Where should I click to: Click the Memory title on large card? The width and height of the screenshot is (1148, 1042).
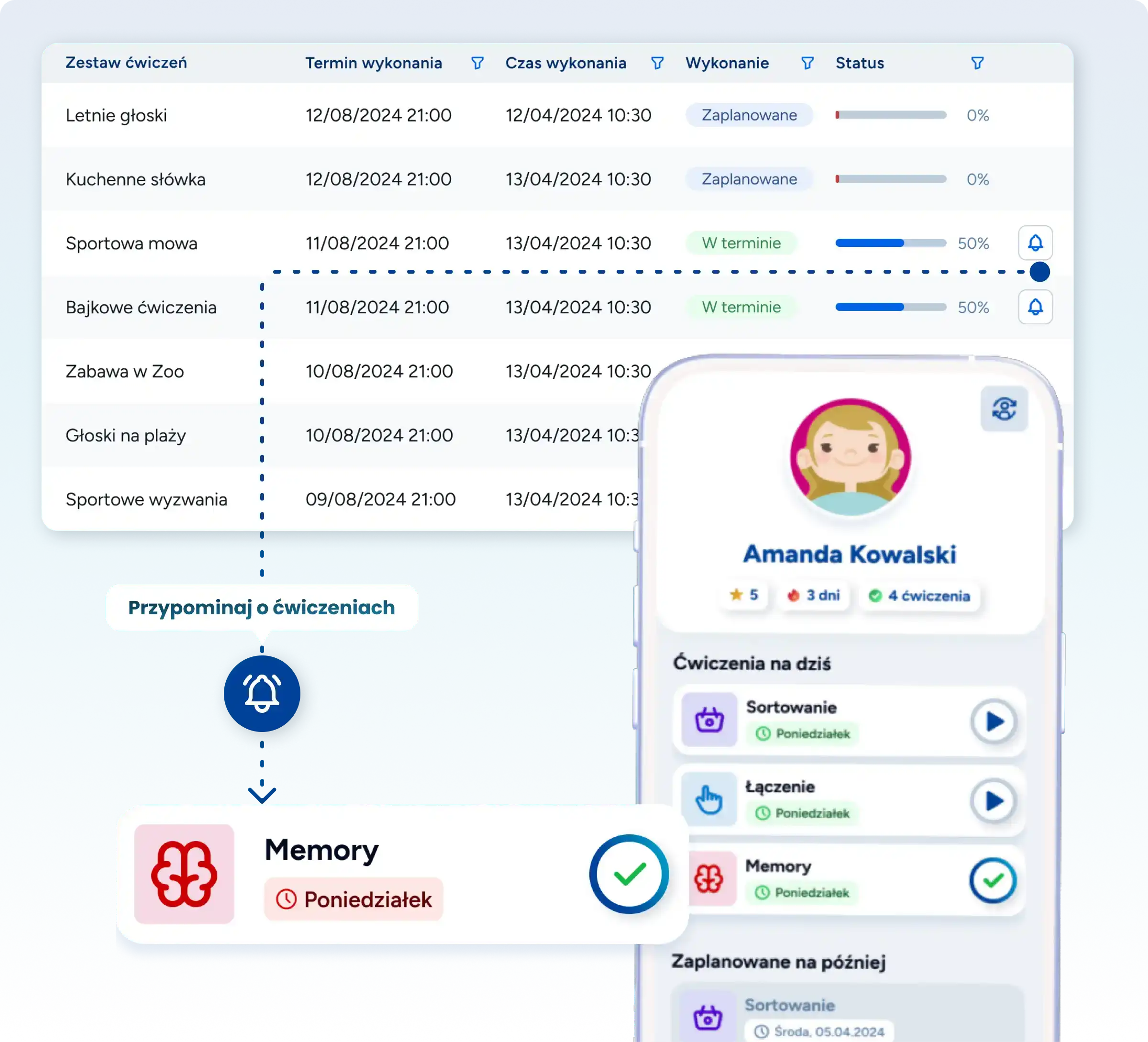[x=321, y=850]
